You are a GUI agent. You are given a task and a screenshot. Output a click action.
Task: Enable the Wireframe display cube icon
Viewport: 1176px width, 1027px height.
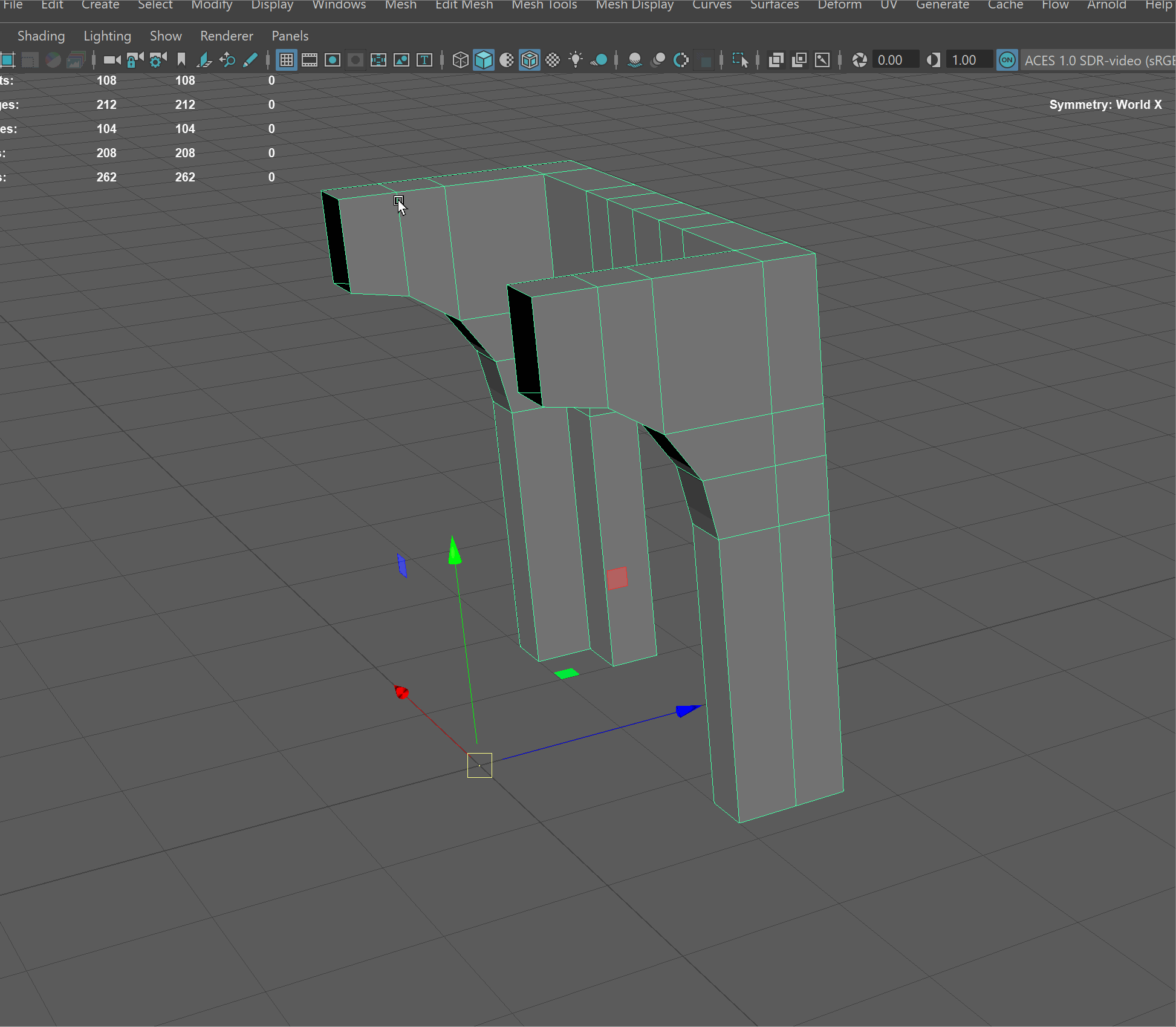click(x=461, y=60)
